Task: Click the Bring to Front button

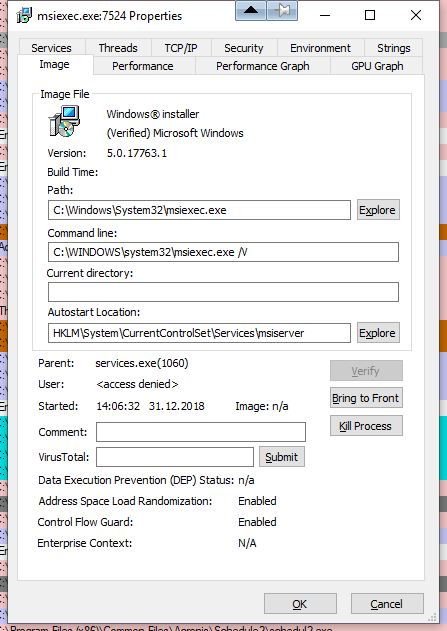Action: (x=366, y=398)
